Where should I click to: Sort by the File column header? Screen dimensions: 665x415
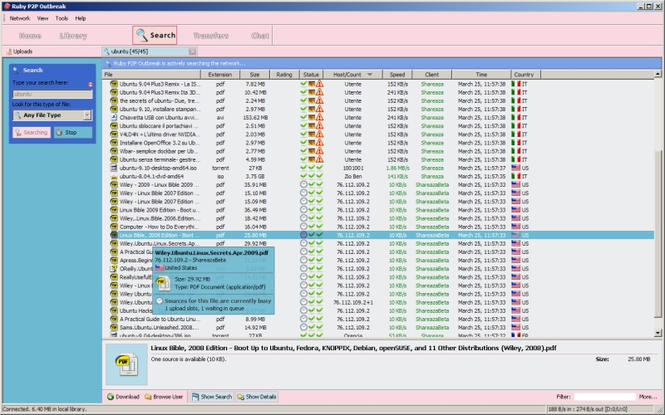click(x=151, y=74)
